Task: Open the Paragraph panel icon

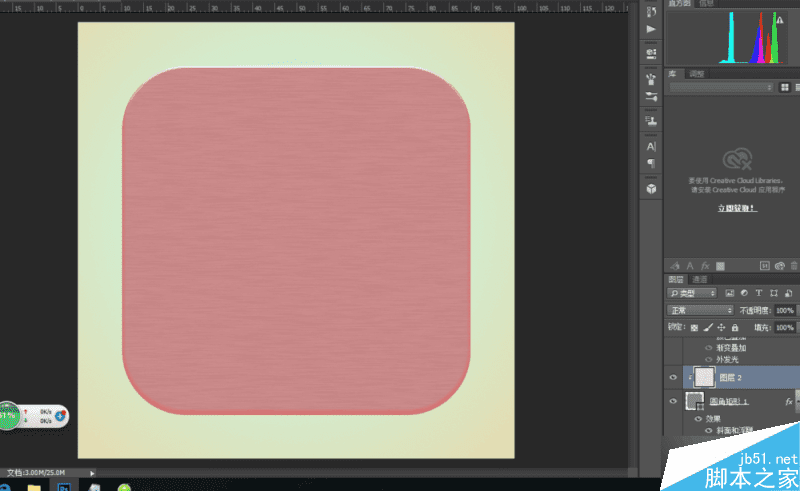Action: (x=651, y=163)
